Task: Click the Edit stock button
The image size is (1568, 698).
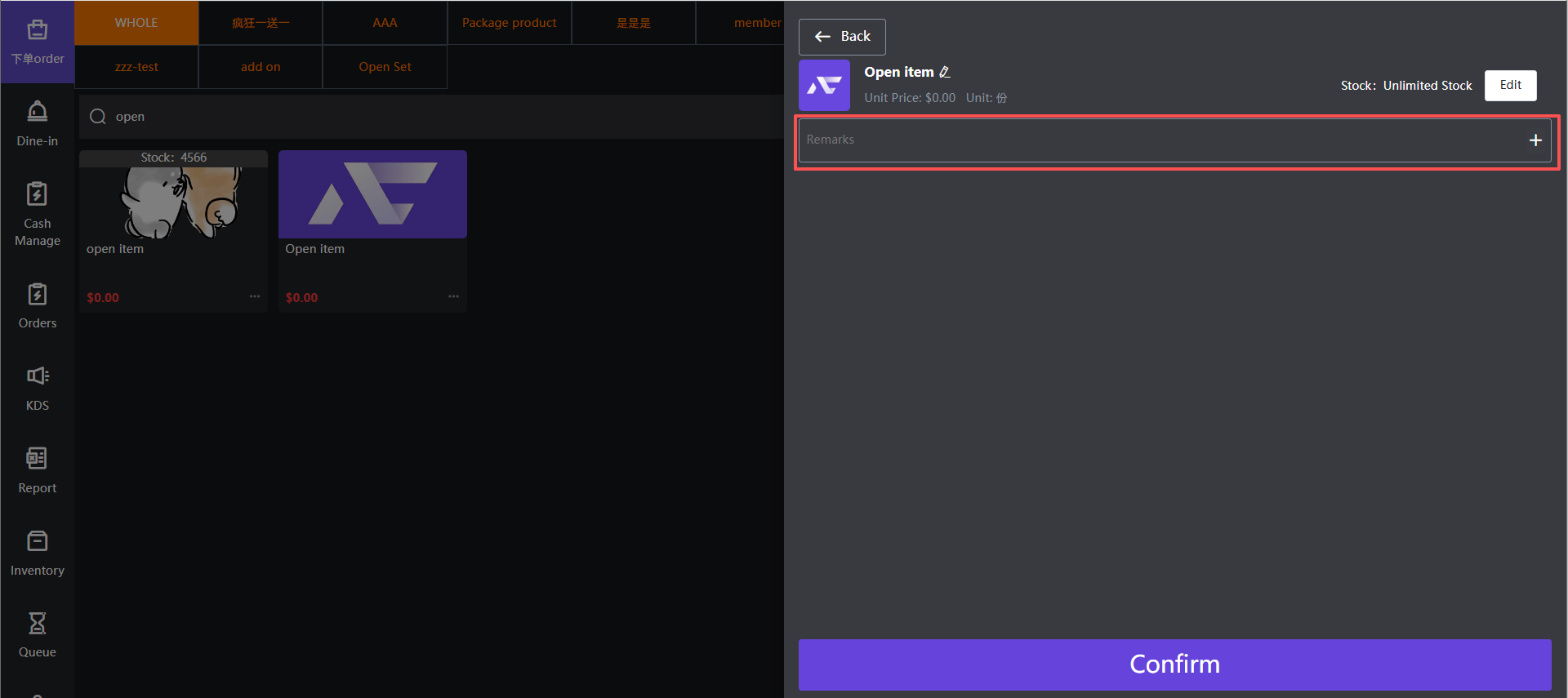Action: point(1510,86)
